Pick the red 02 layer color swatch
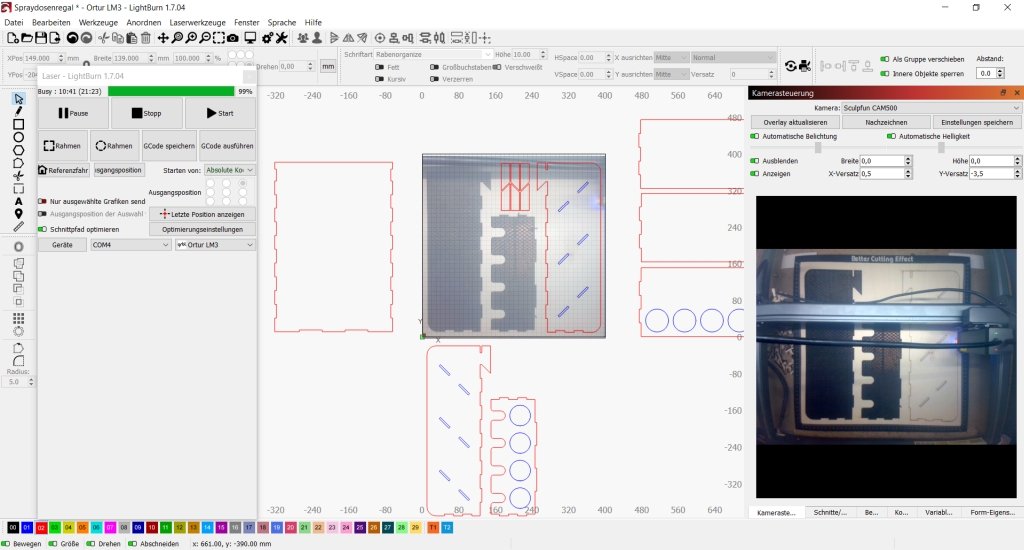The image size is (1024, 550). pyautogui.click(x=41, y=527)
